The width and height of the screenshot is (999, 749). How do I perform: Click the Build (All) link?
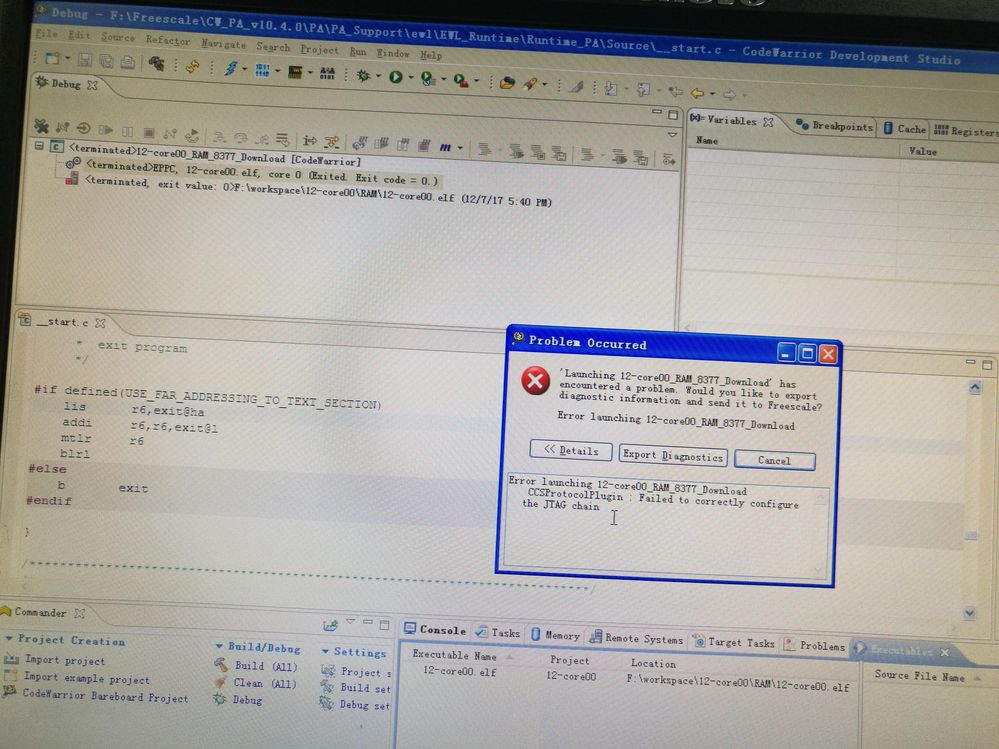click(266, 666)
